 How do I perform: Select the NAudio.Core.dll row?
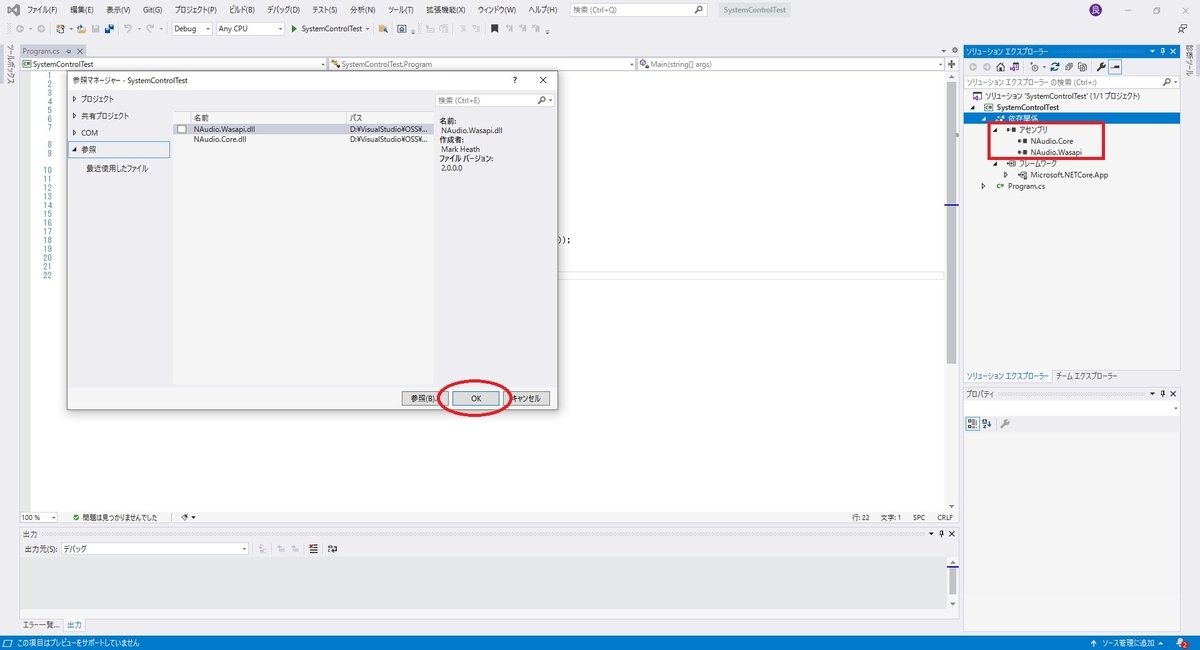tap(303, 139)
